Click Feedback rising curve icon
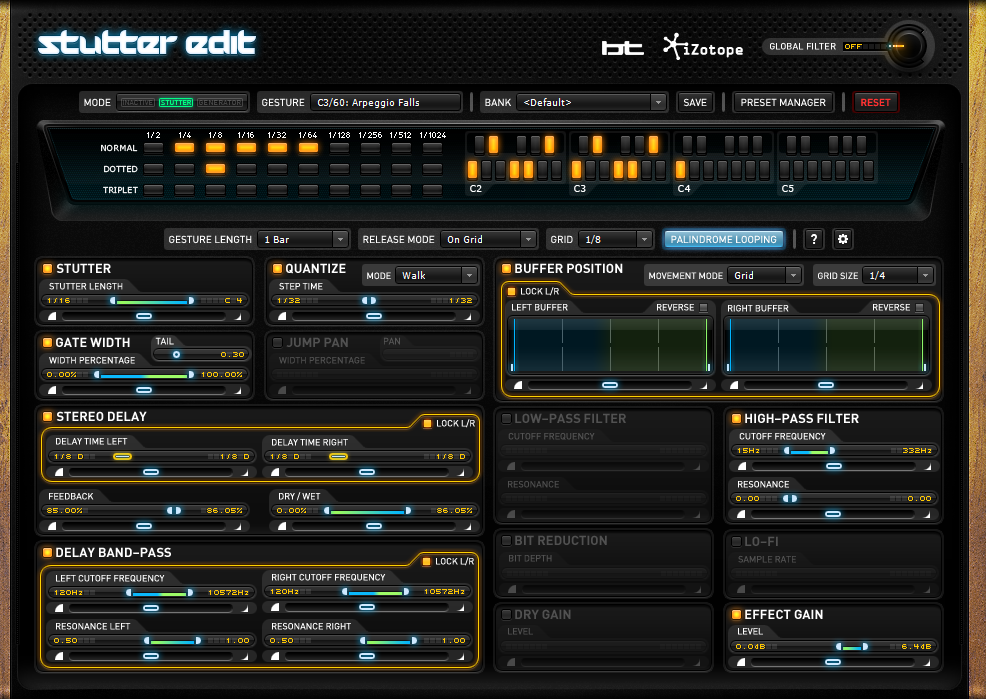This screenshot has height=699, width=986. point(53,526)
